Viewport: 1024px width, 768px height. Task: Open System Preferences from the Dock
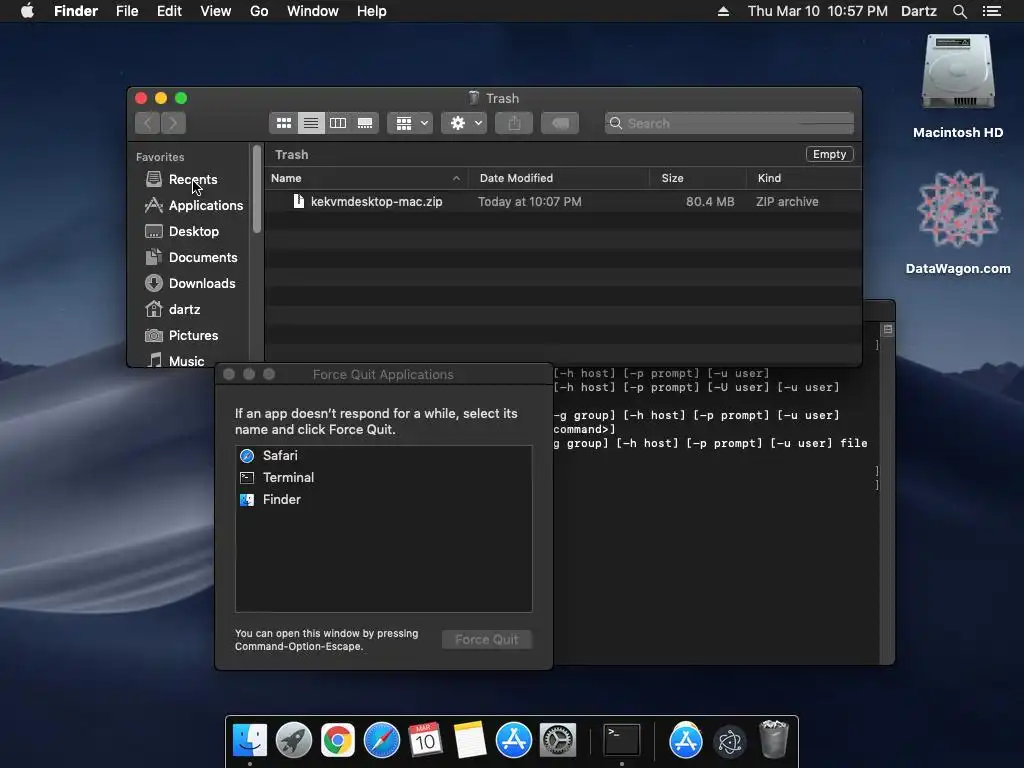[558, 741]
